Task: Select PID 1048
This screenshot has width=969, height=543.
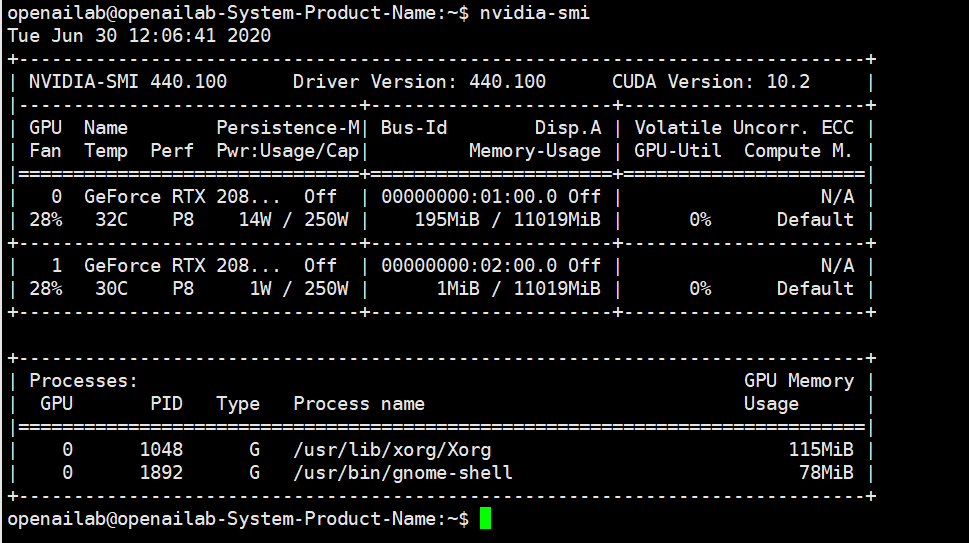Action: click(x=161, y=450)
